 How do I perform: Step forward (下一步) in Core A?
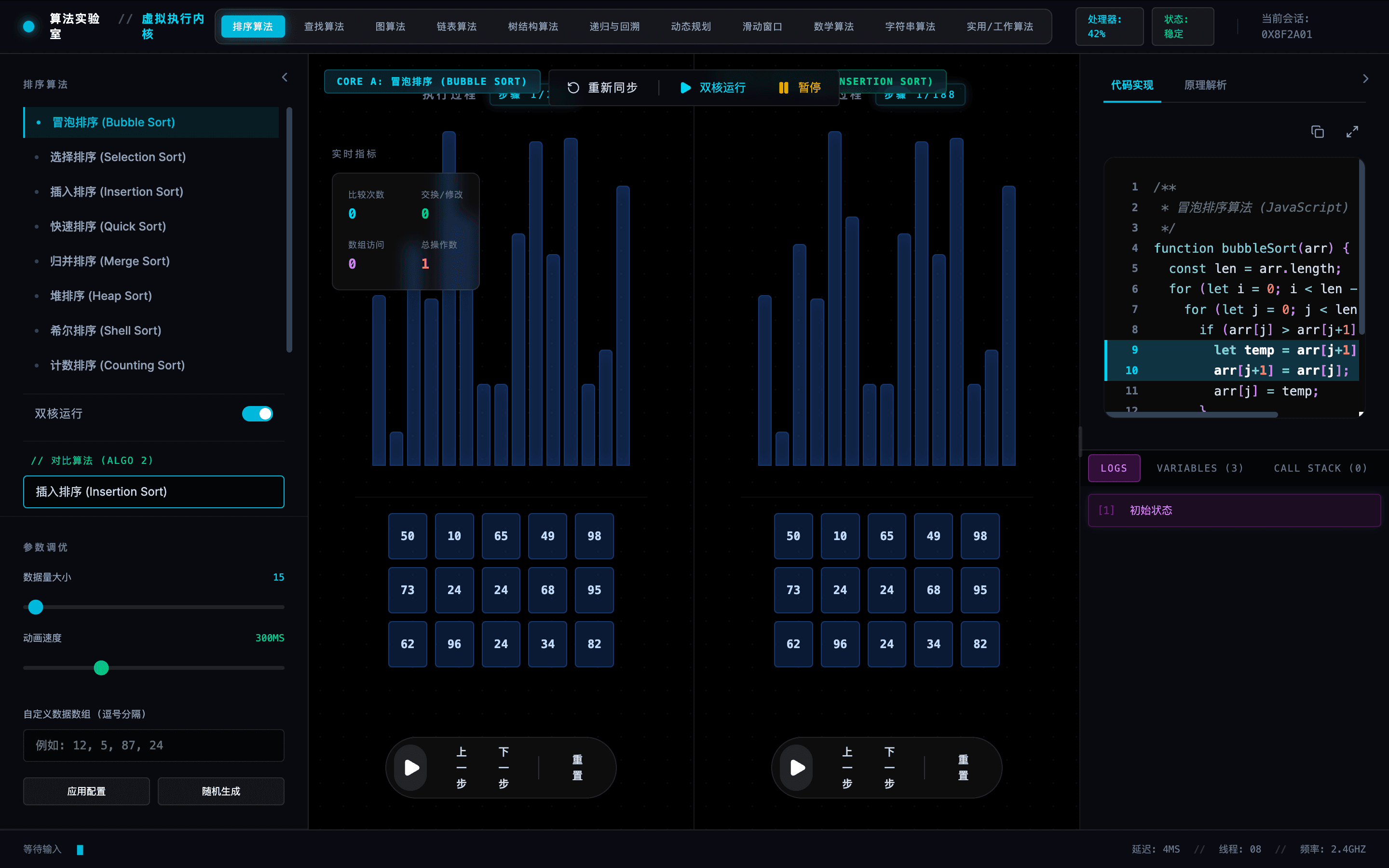coord(504,768)
